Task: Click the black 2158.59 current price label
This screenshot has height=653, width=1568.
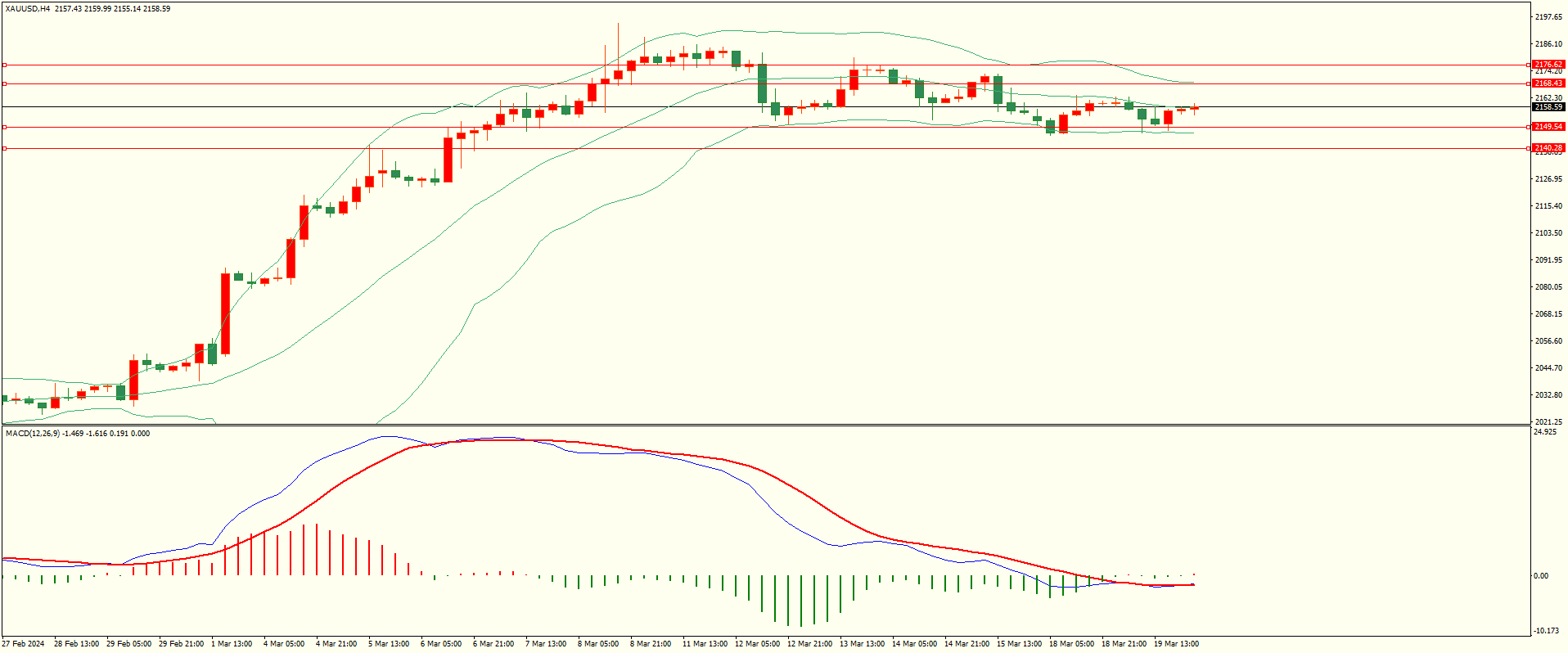Action: [1548, 107]
